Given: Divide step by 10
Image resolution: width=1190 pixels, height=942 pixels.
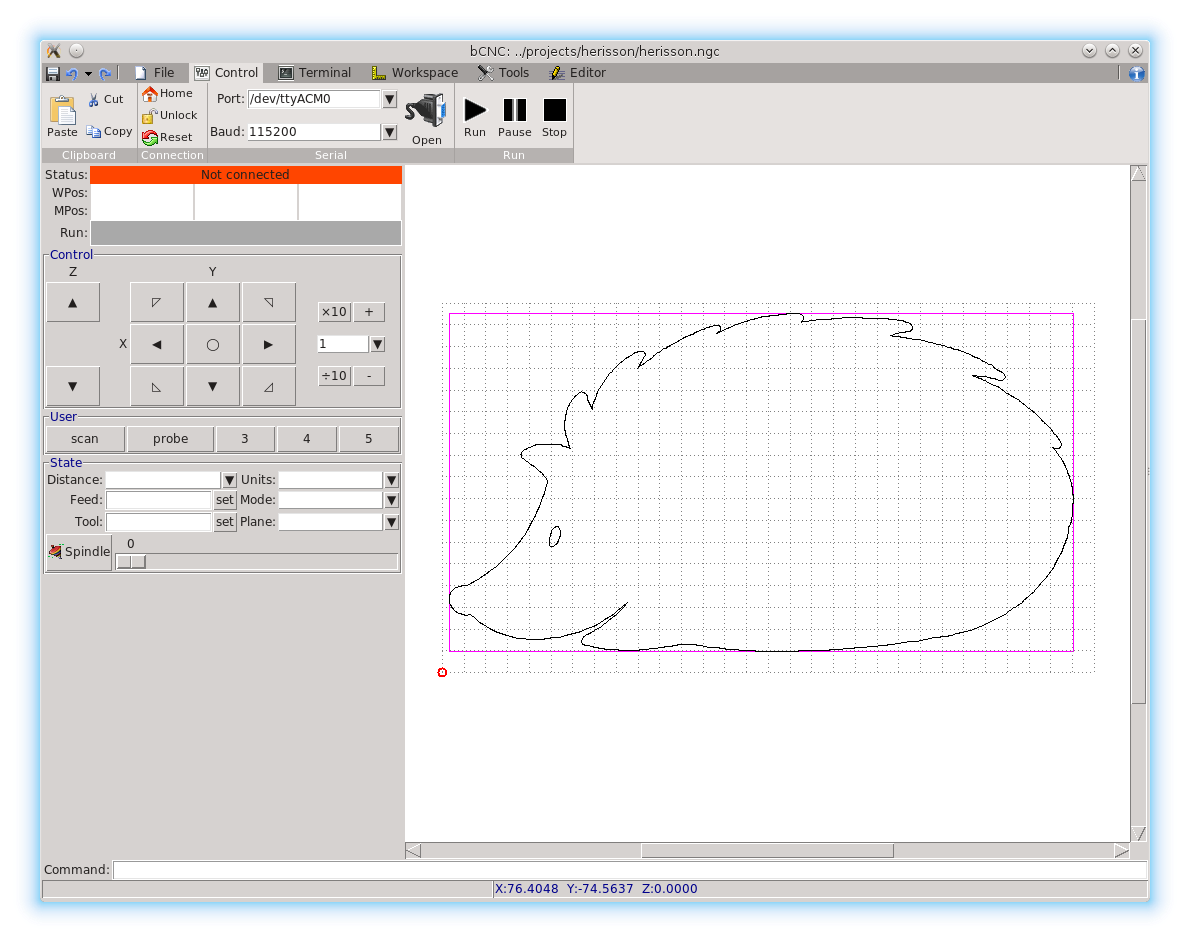Looking at the screenshot, I should [x=334, y=376].
